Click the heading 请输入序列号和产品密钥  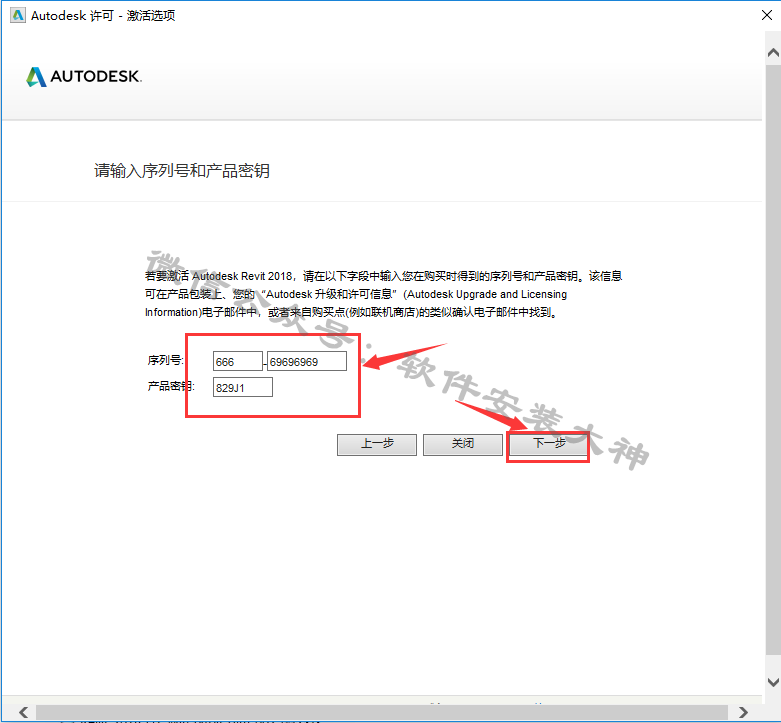pyautogui.click(x=182, y=171)
